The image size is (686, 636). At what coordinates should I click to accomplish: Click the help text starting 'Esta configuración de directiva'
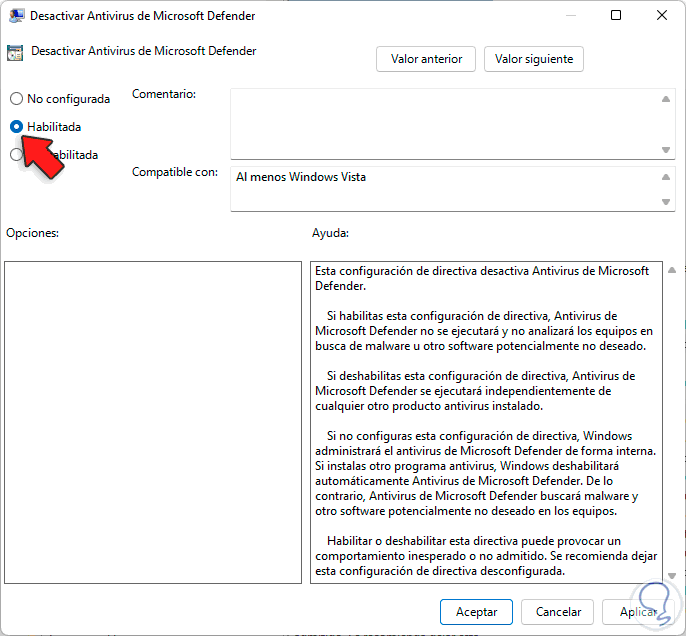(482, 278)
